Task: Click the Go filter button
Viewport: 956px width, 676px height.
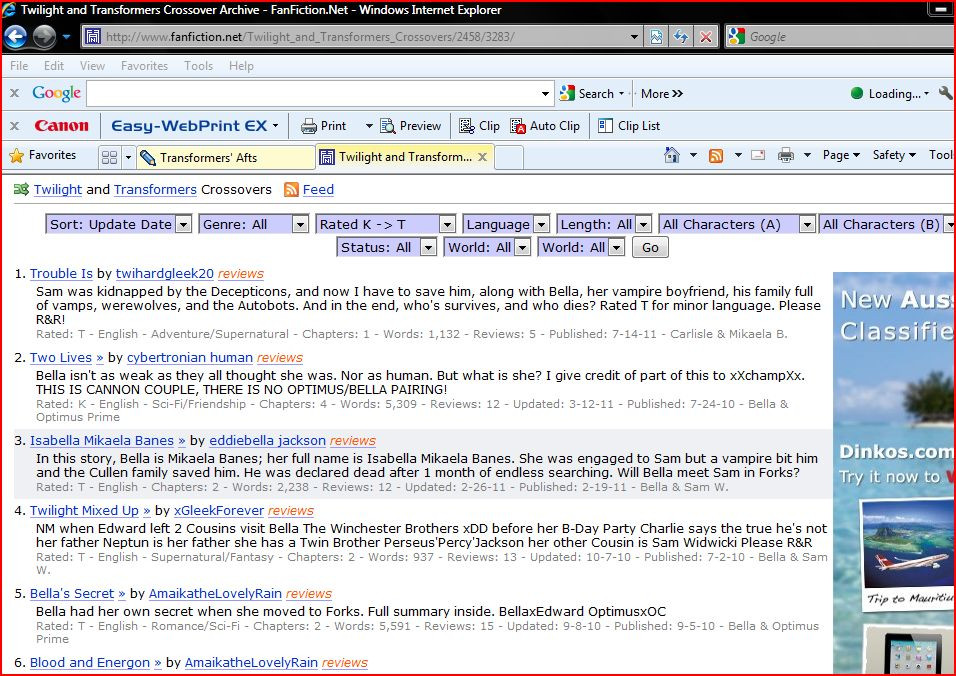Action: (x=650, y=247)
